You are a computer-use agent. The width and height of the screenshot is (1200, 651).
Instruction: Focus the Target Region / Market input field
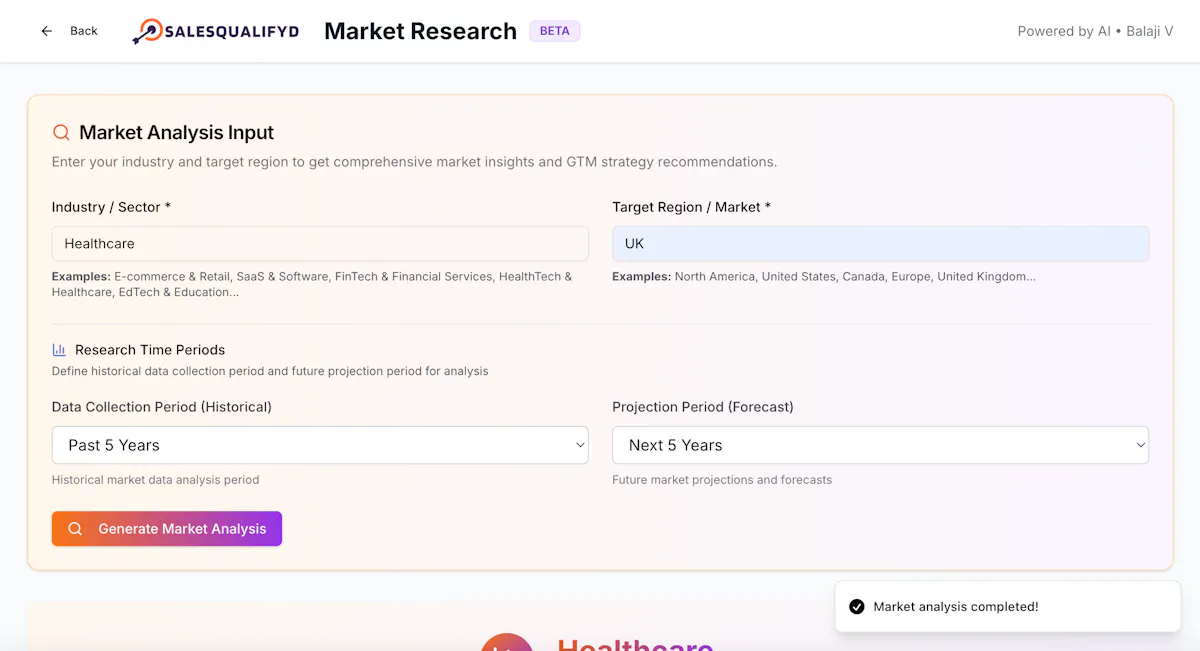pos(880,244)
